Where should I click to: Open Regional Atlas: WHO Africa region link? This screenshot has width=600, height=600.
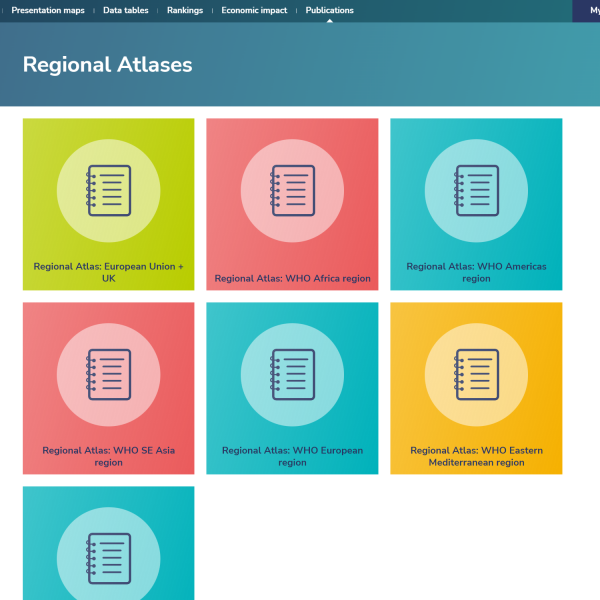[x=292, y=278]
